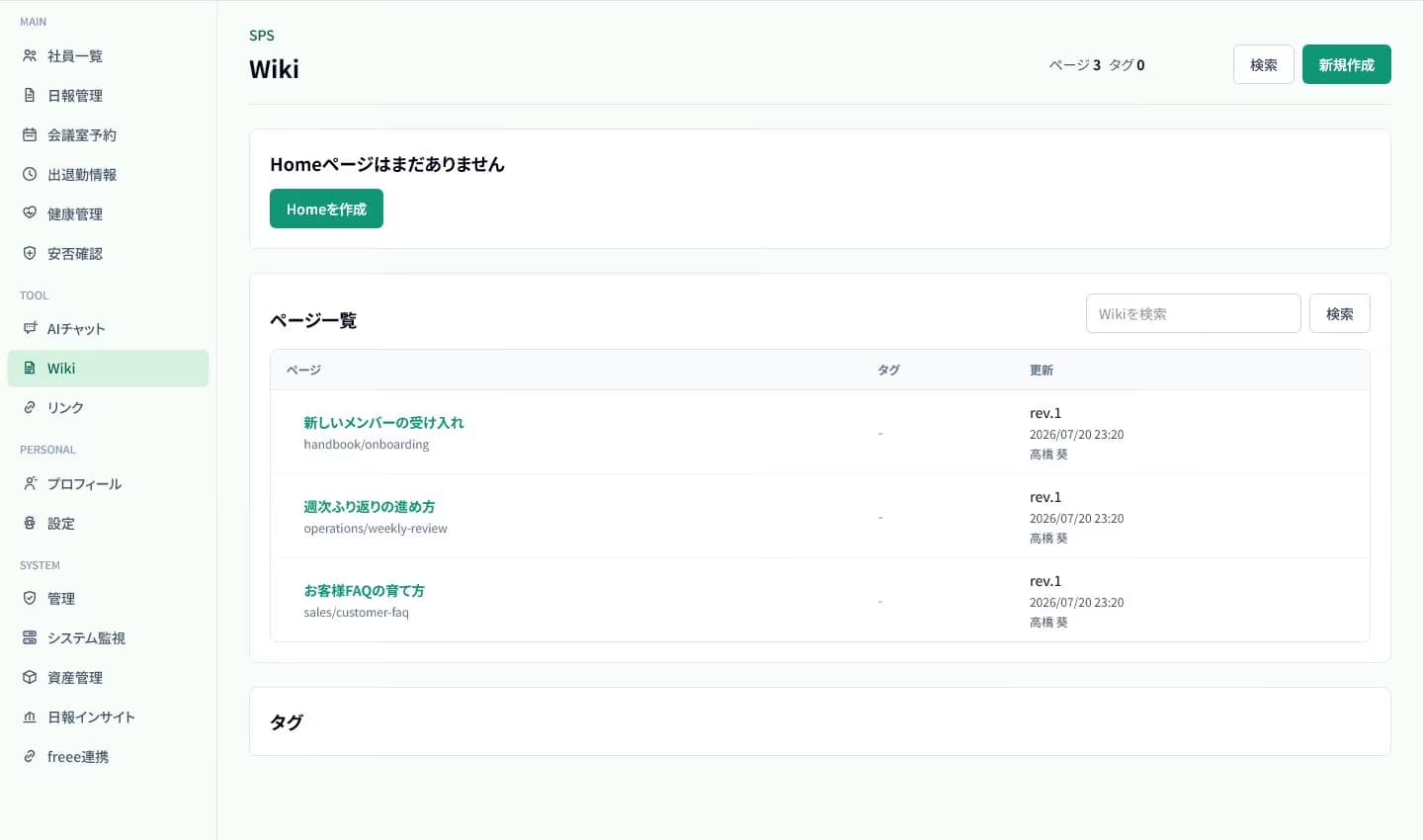Click the ページ一覧 heading

[x=313, y=320]
